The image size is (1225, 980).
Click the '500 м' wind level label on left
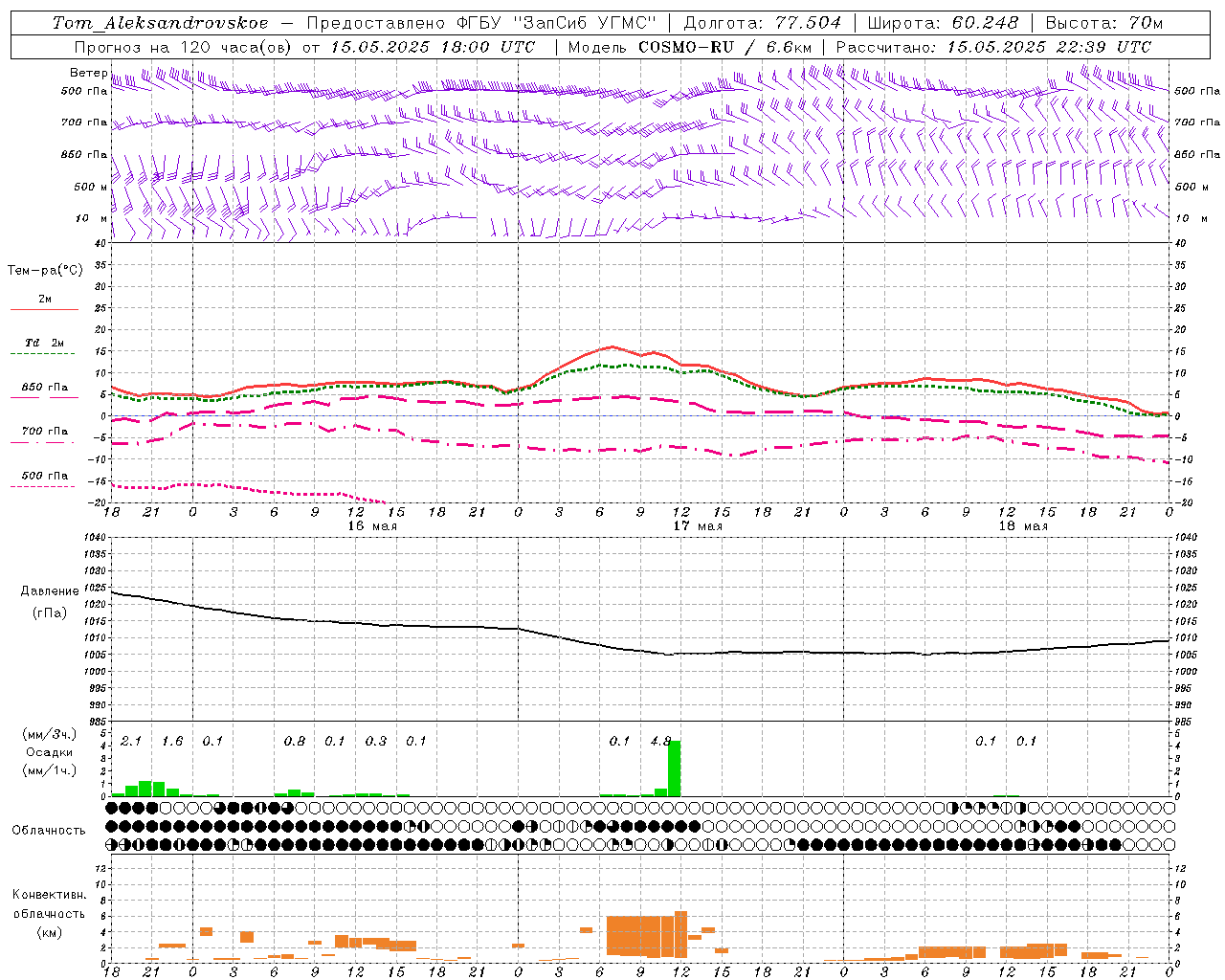tap(91, 187)
